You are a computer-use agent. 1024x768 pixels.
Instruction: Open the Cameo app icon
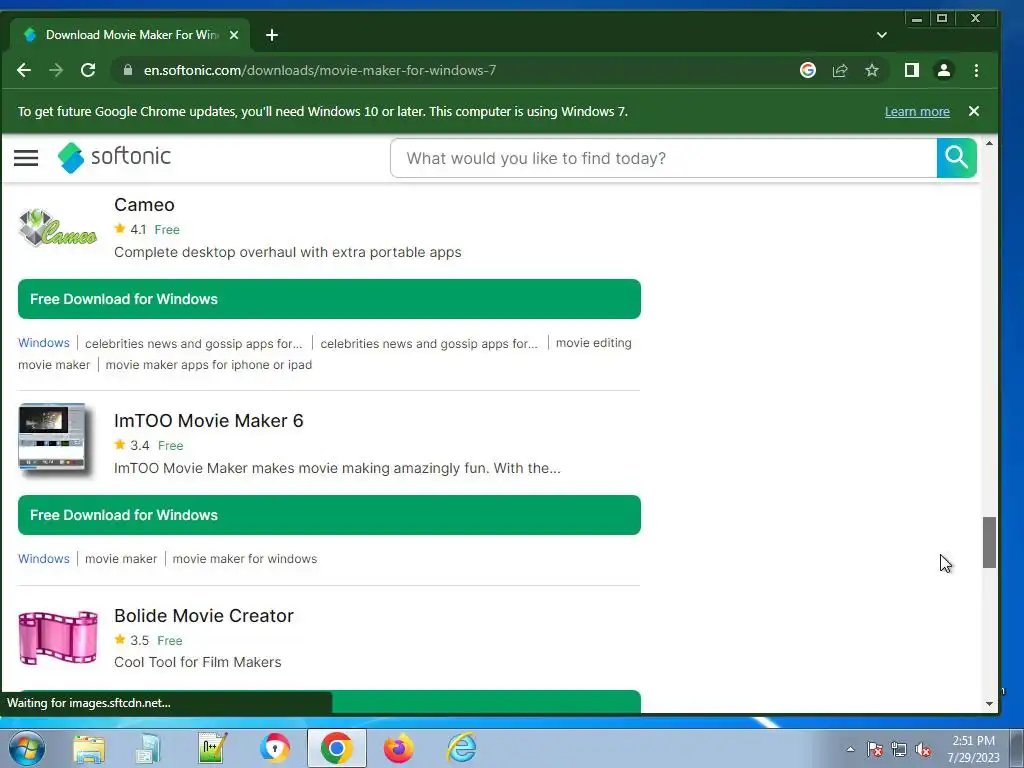57,228
